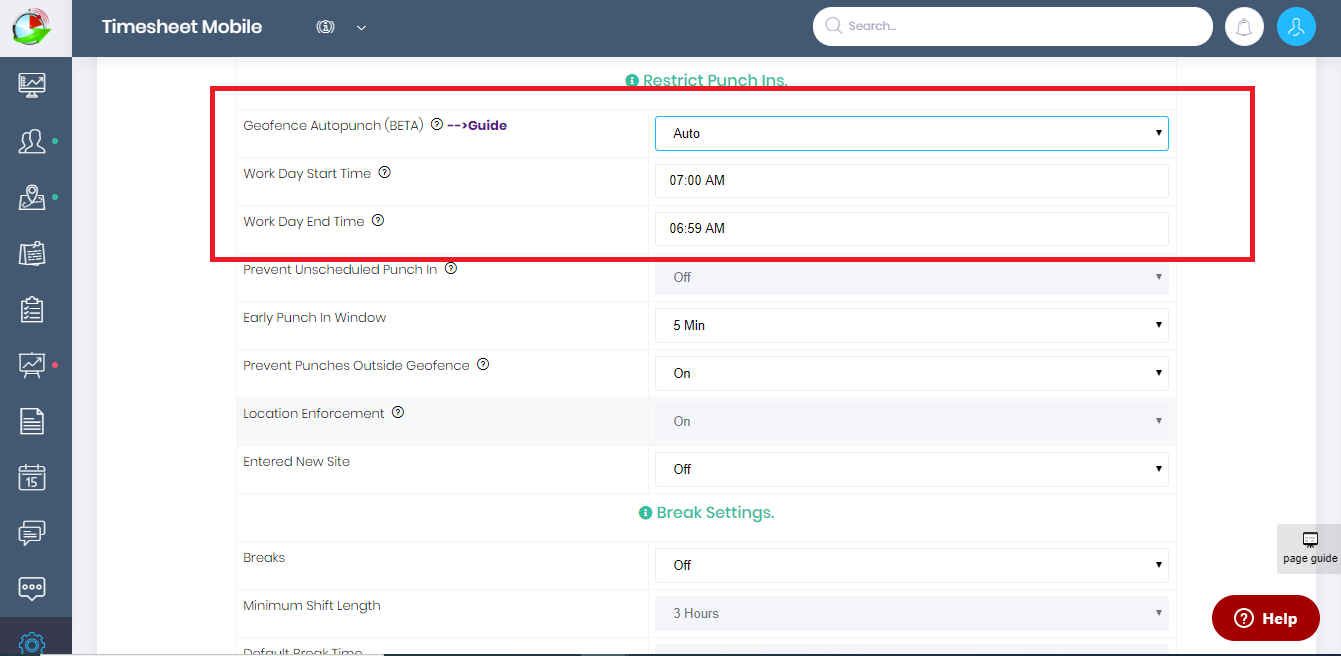
Task: Click the Timesheet Mobile title
Action: pos(182,27)
